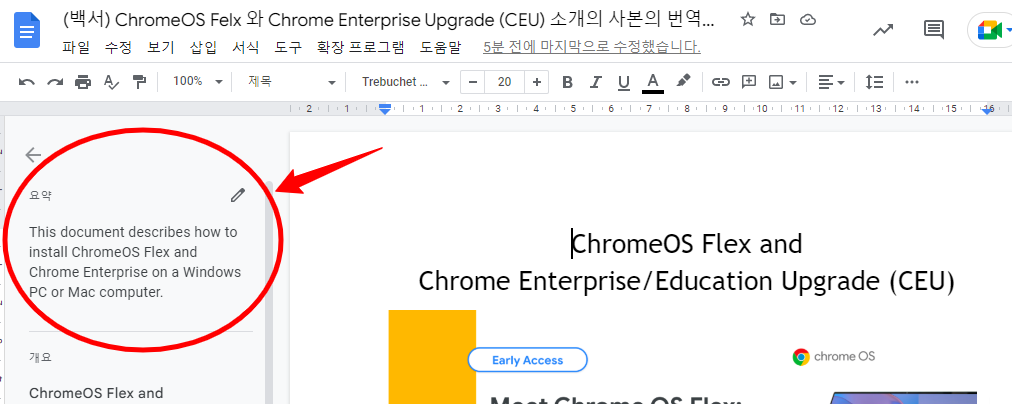1012x404 pixels.
Task: Toggle bold formatting
Action: point(567,82)
